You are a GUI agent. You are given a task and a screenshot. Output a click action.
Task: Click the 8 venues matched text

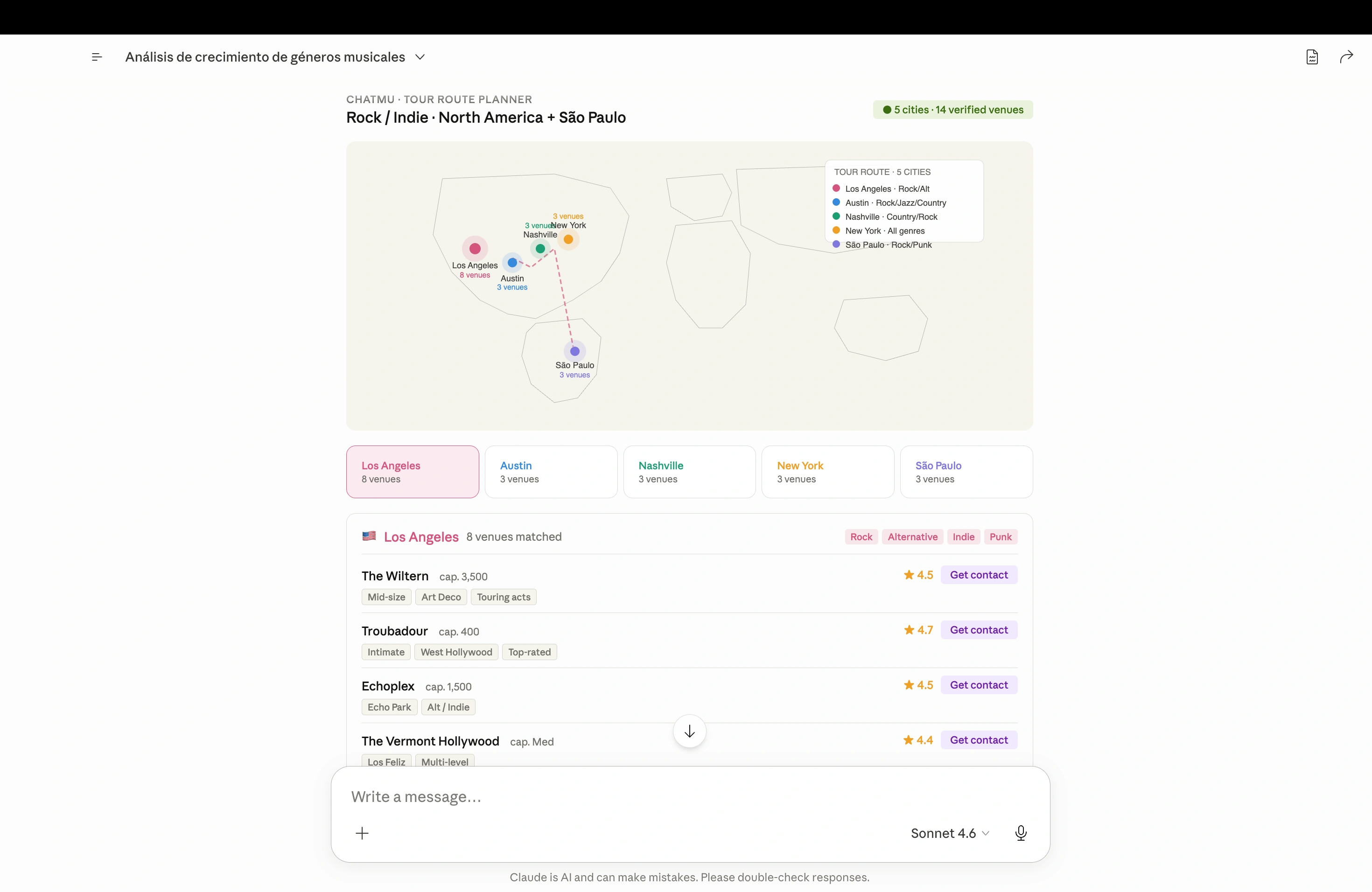514,537
